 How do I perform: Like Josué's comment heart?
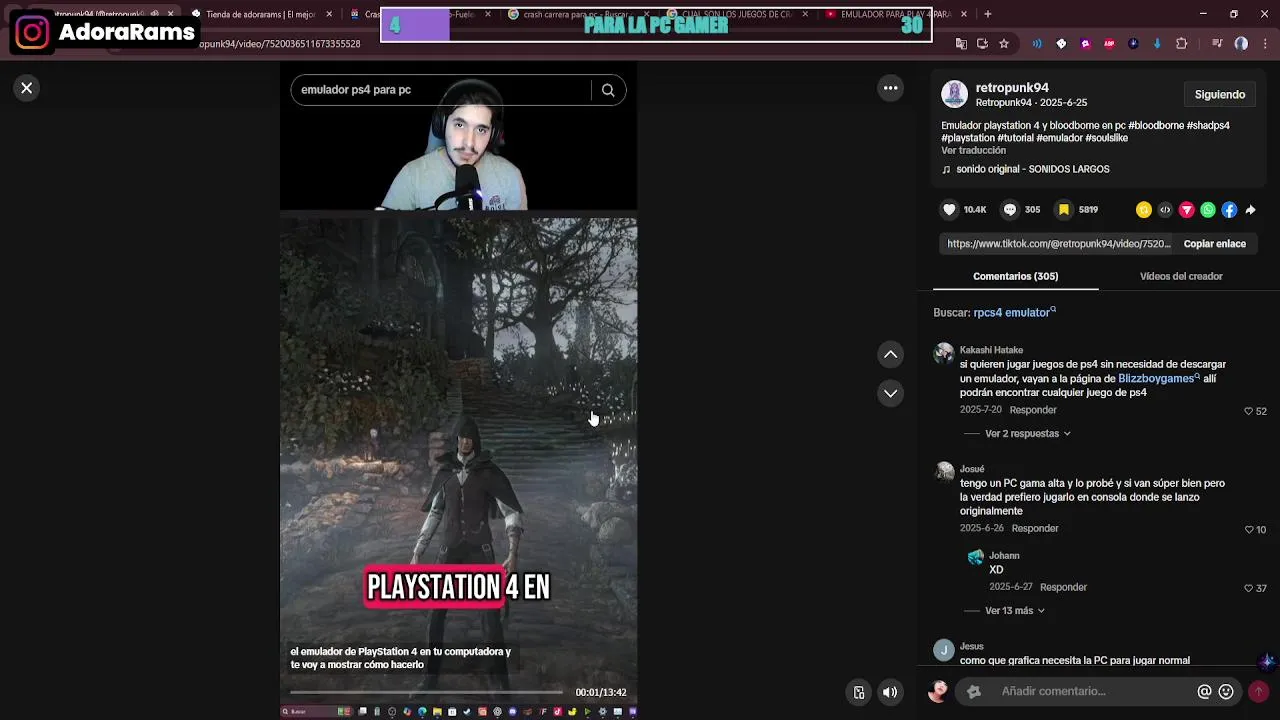point(1248,529)
